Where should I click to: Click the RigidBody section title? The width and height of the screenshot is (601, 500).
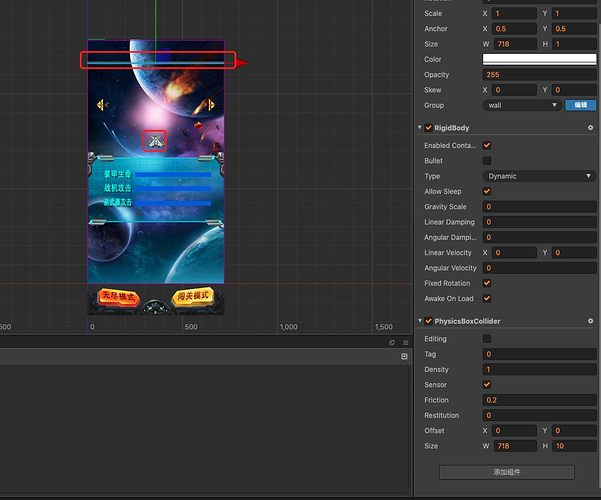(x=452, y=128)
